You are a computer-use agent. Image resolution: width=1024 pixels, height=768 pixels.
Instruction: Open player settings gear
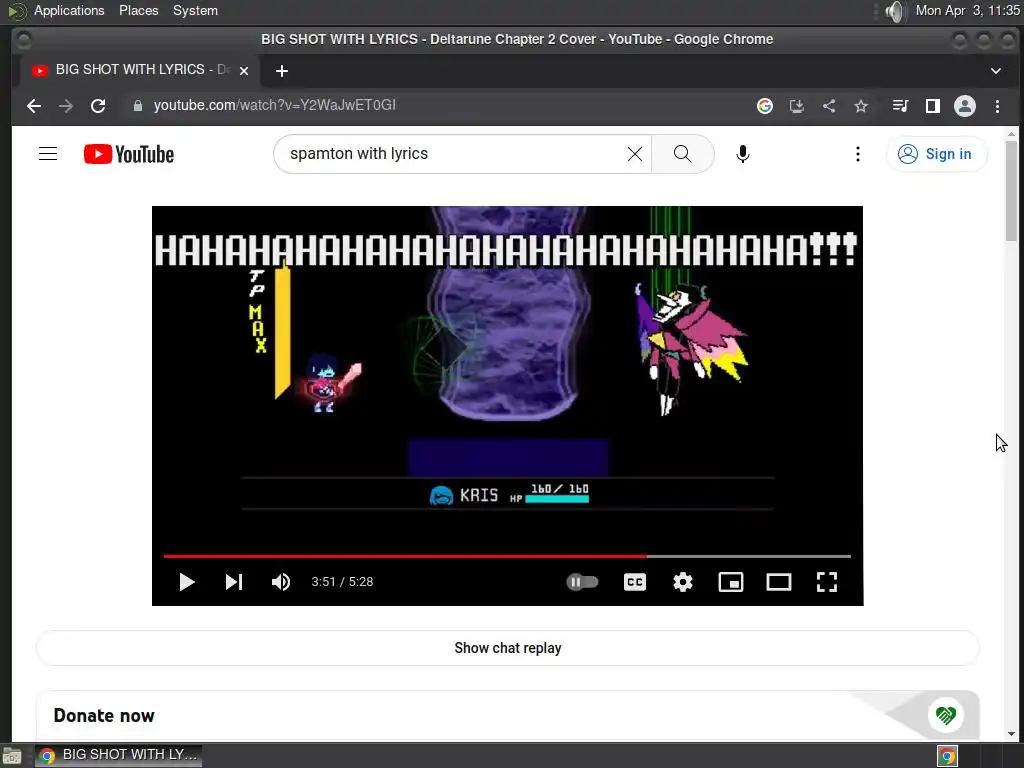click(x=683, y=582)
